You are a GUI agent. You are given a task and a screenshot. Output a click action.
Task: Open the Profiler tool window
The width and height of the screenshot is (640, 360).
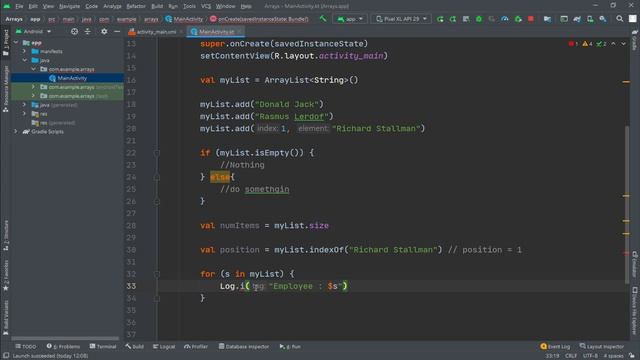(196, 347)
